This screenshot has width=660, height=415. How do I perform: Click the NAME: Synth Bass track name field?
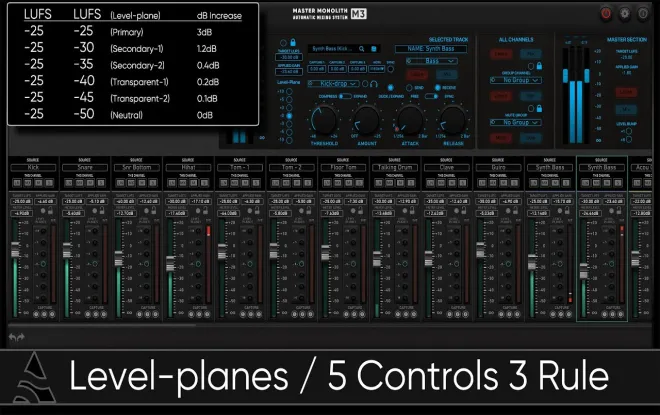(x=433, y=48)
